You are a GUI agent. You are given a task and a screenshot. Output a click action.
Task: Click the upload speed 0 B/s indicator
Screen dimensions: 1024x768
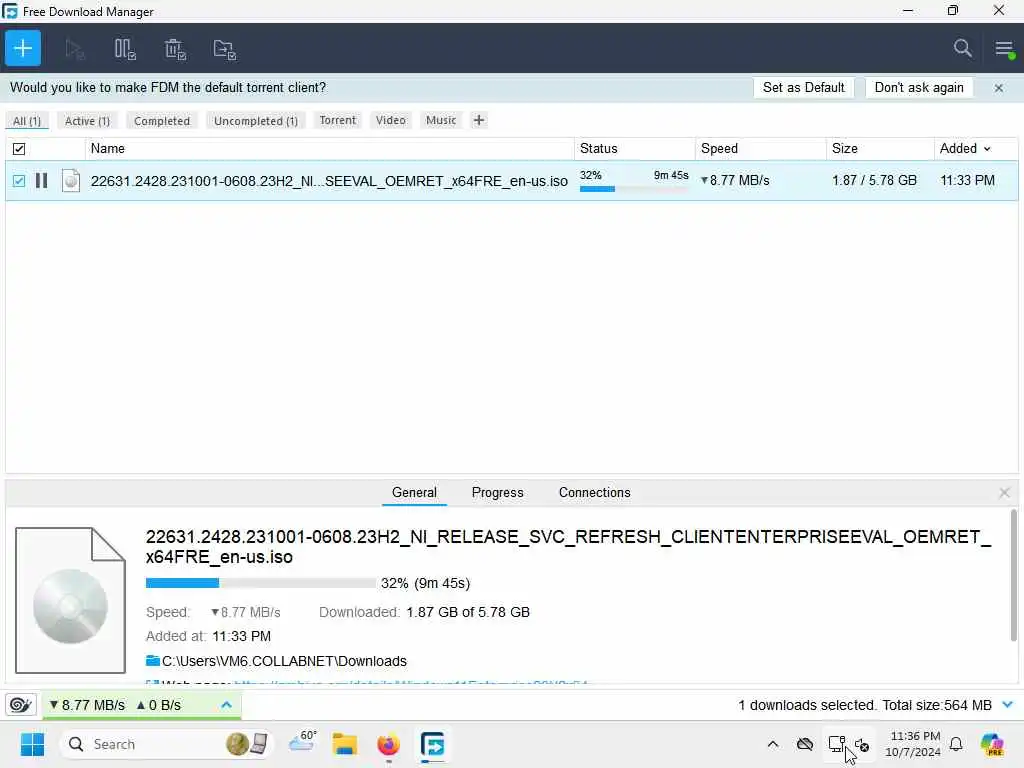158,705
